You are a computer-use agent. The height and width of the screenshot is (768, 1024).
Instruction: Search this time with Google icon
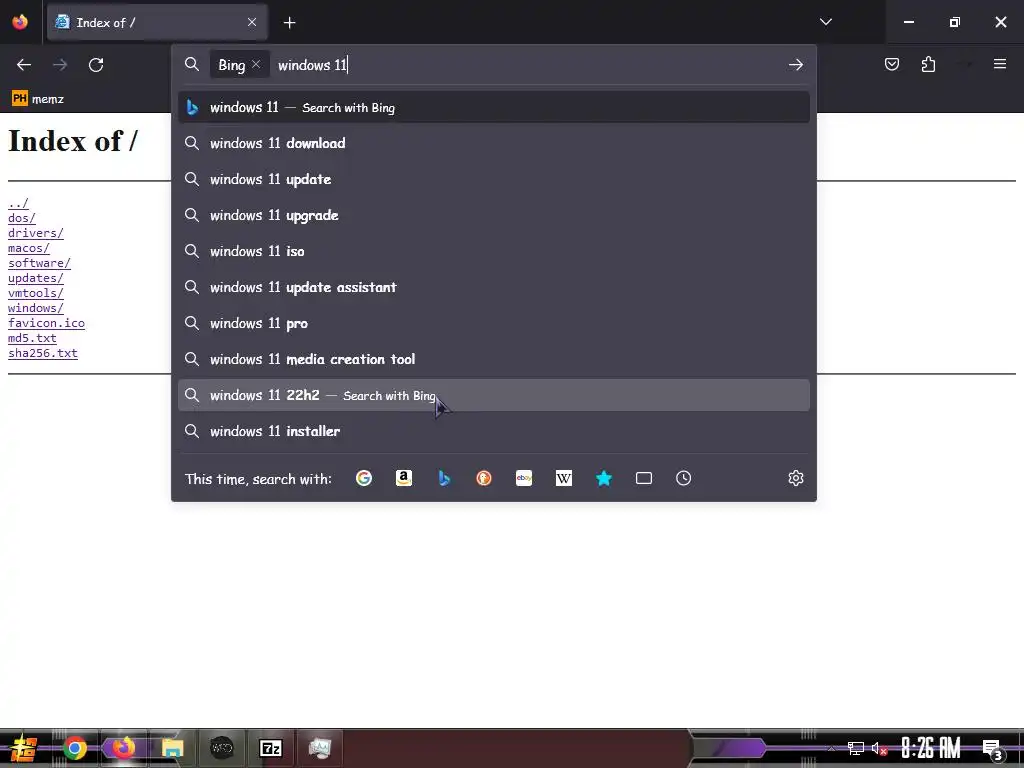coord(364,478)
